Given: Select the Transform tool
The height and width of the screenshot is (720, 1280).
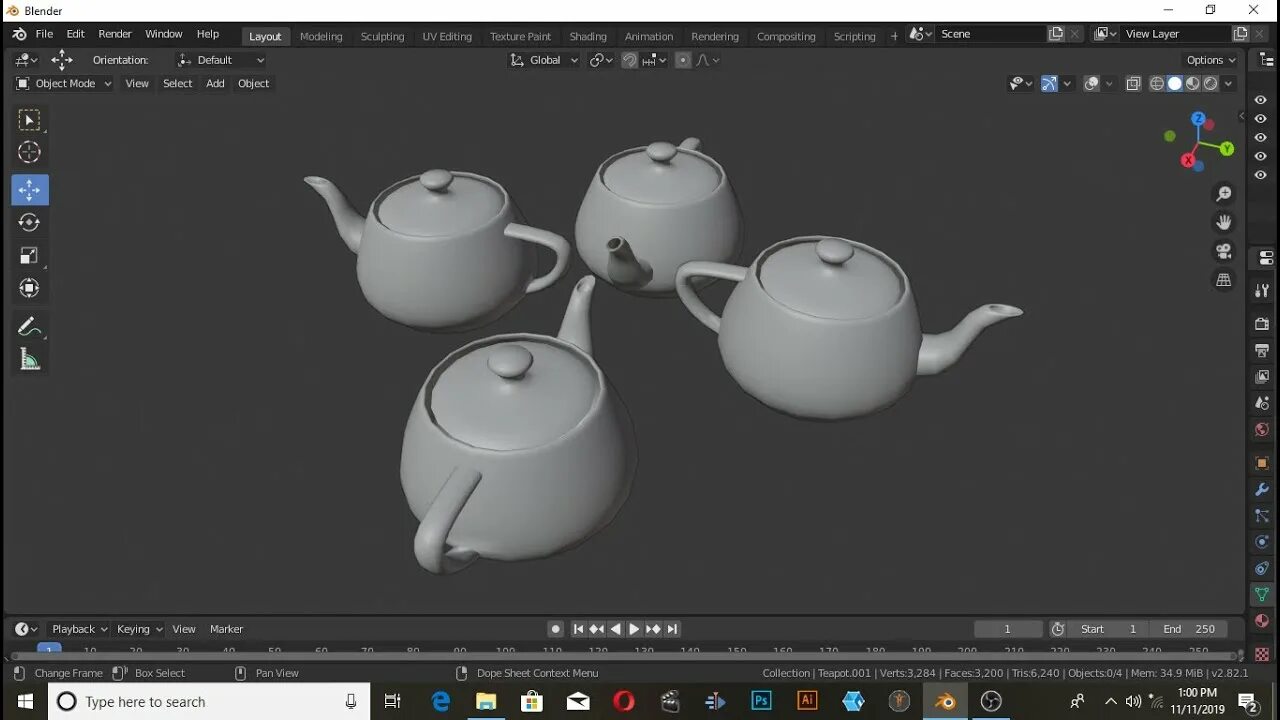Looking at the screenshot, I should pyautogui.click(x=30, y=288).
